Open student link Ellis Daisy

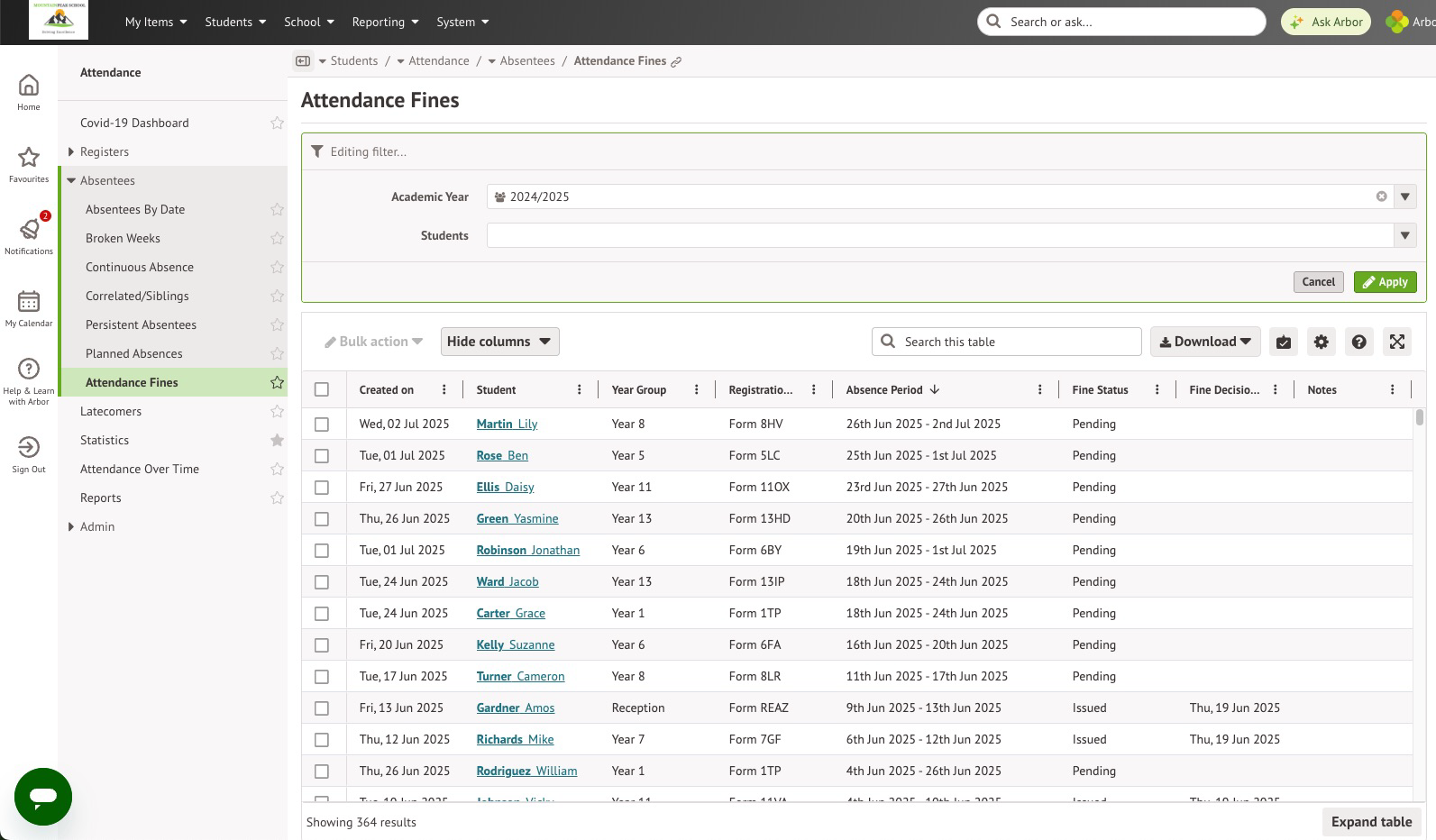click(505, 487)
